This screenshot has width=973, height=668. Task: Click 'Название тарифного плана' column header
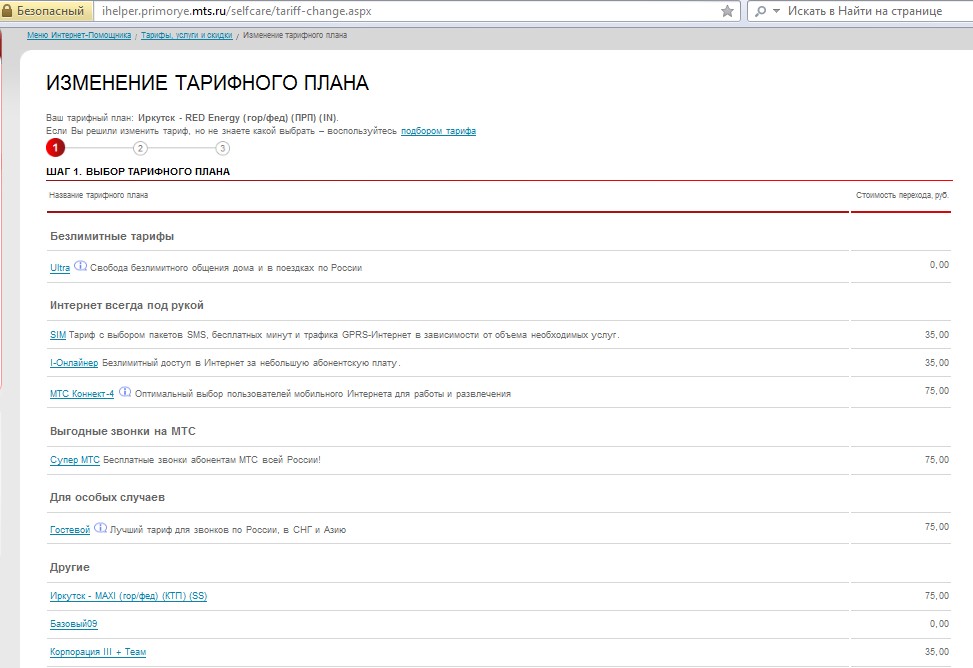tap(99, 195)
